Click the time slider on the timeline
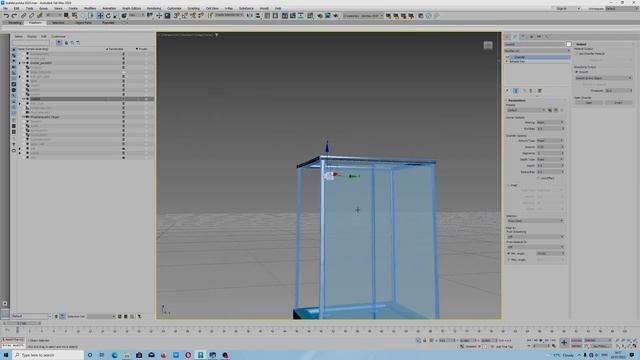Image resolution: width=640 pixels, height=360 pixels. (x=22, y=323)
